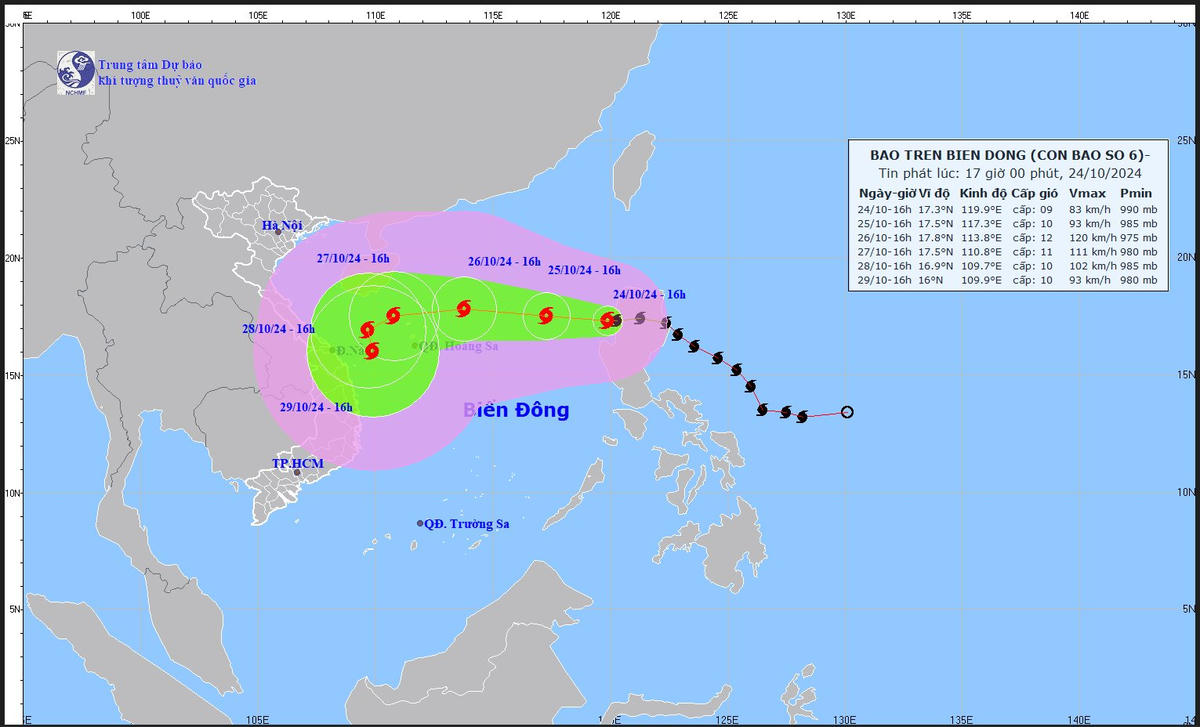Viewport: 1200px width, 727px height.
Task: Select the QĐ. Trường Sa marker dot
Action: click(x=420, y=523)
